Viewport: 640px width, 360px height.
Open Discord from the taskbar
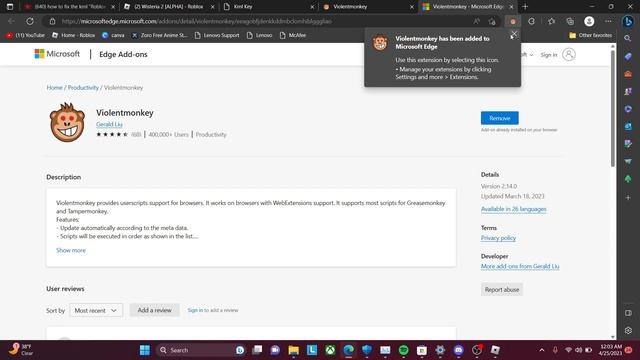[458, 350]
